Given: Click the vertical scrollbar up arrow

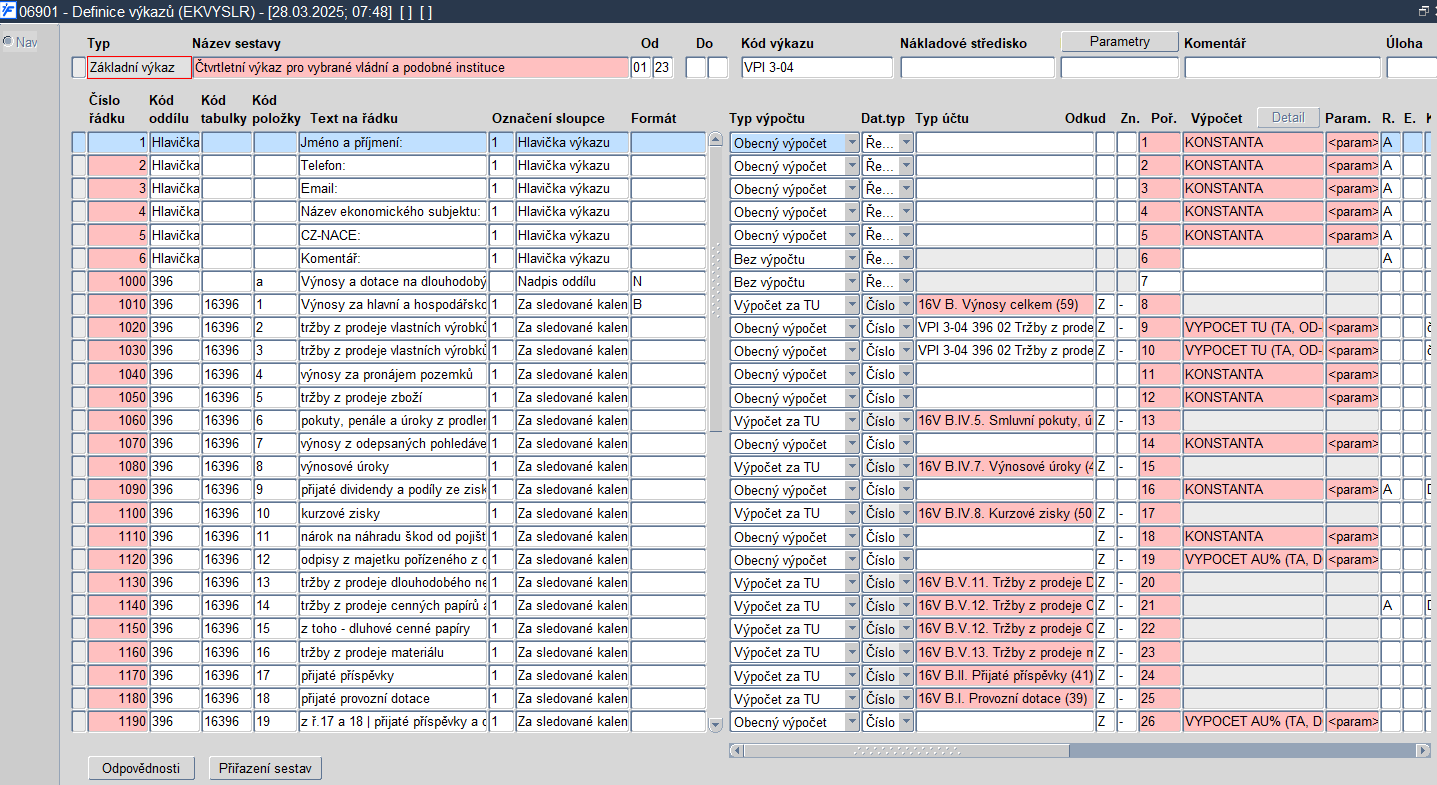Looking at the screenshot, I should click(x=715, y=141).
